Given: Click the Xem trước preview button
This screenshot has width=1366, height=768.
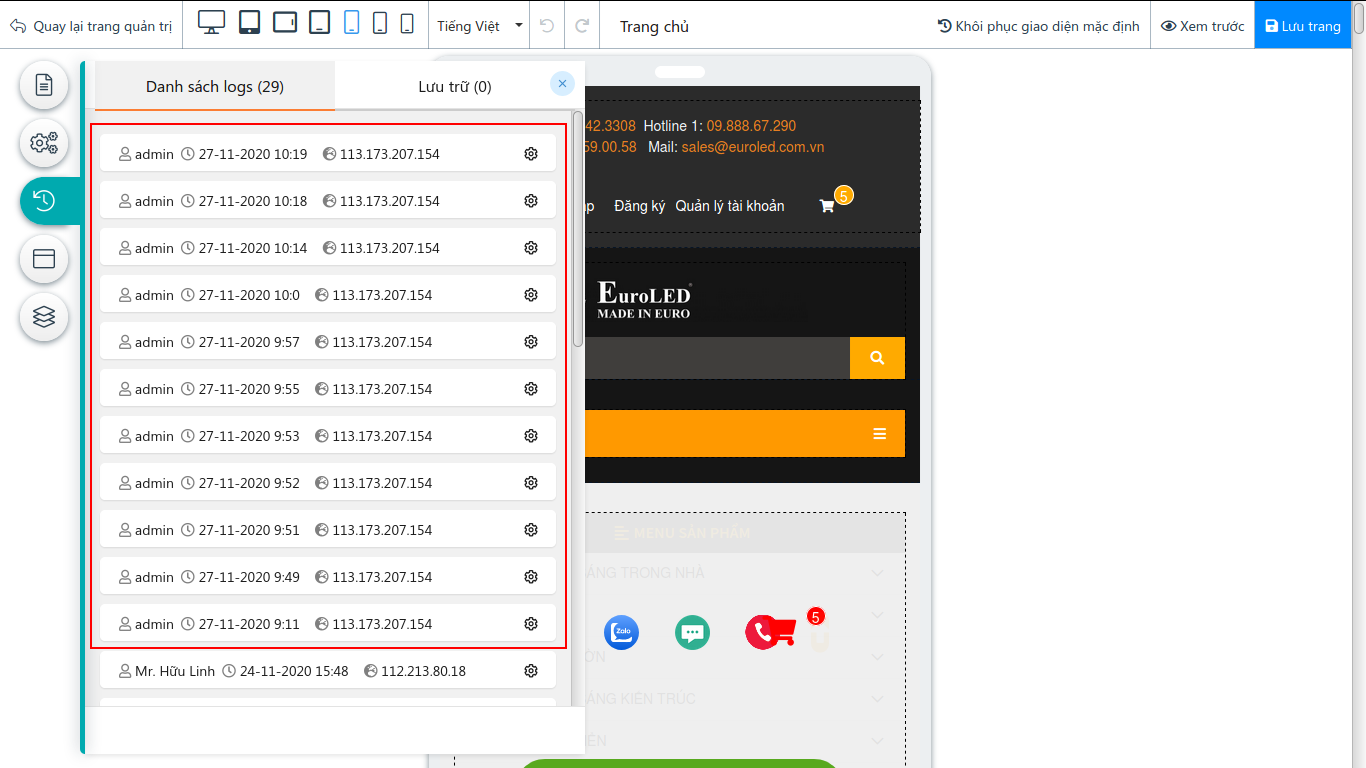Looking at the screenshot, I should pos(1203,26).
